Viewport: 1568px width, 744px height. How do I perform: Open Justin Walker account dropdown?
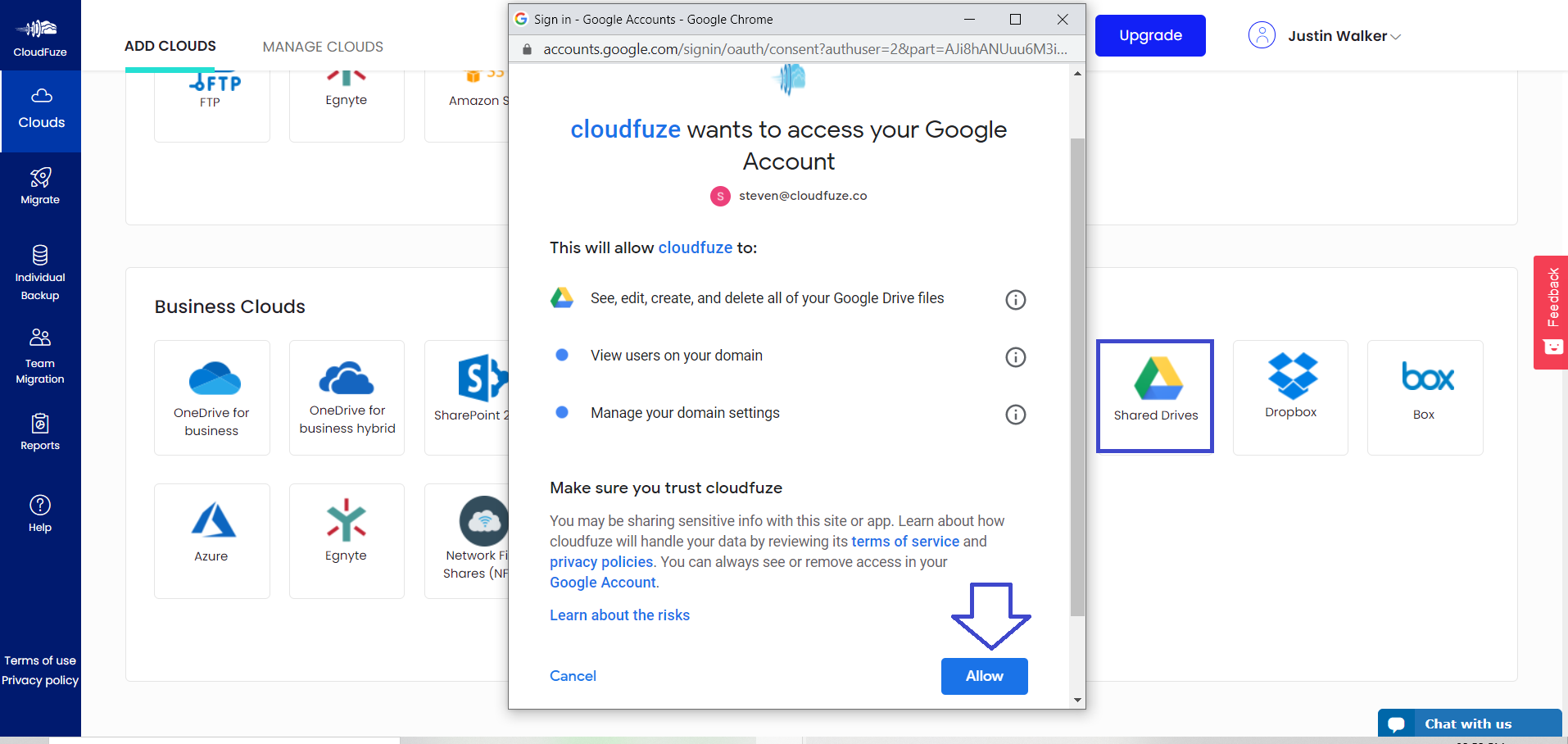(x=1344, y=36)
